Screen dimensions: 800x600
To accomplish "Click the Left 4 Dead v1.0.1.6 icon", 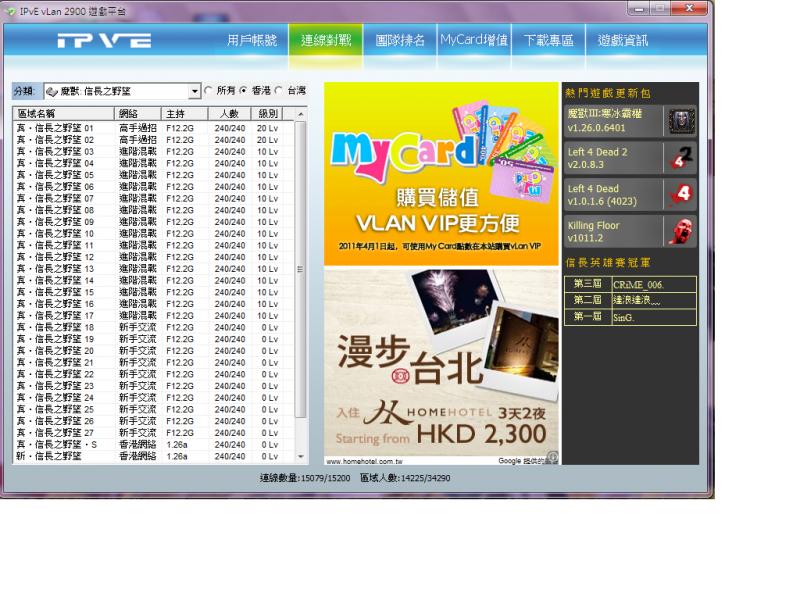I will pos(682,194).
